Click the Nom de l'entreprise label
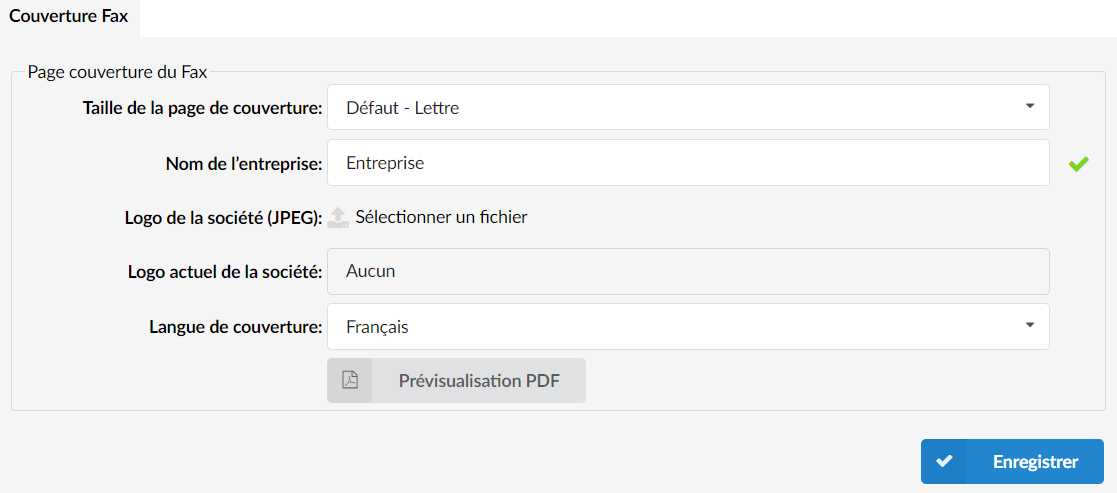Viewport: 1117px width, 493px height. pyautogui.click(x=244, y=163)
